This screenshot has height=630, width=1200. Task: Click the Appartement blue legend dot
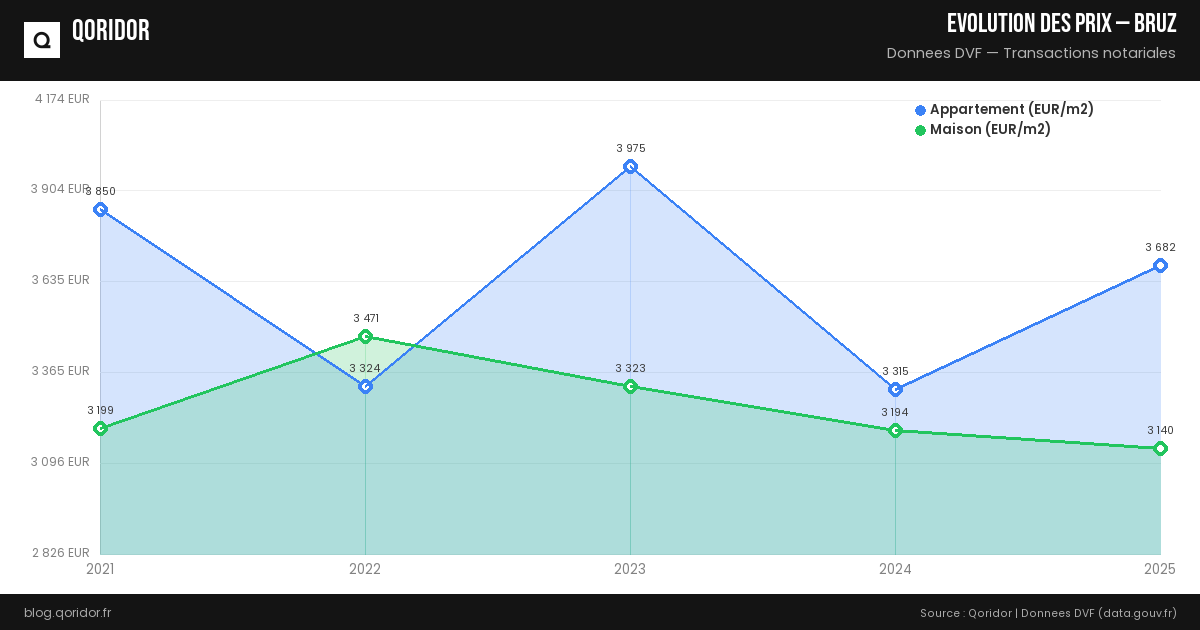[x=920, y=110]
